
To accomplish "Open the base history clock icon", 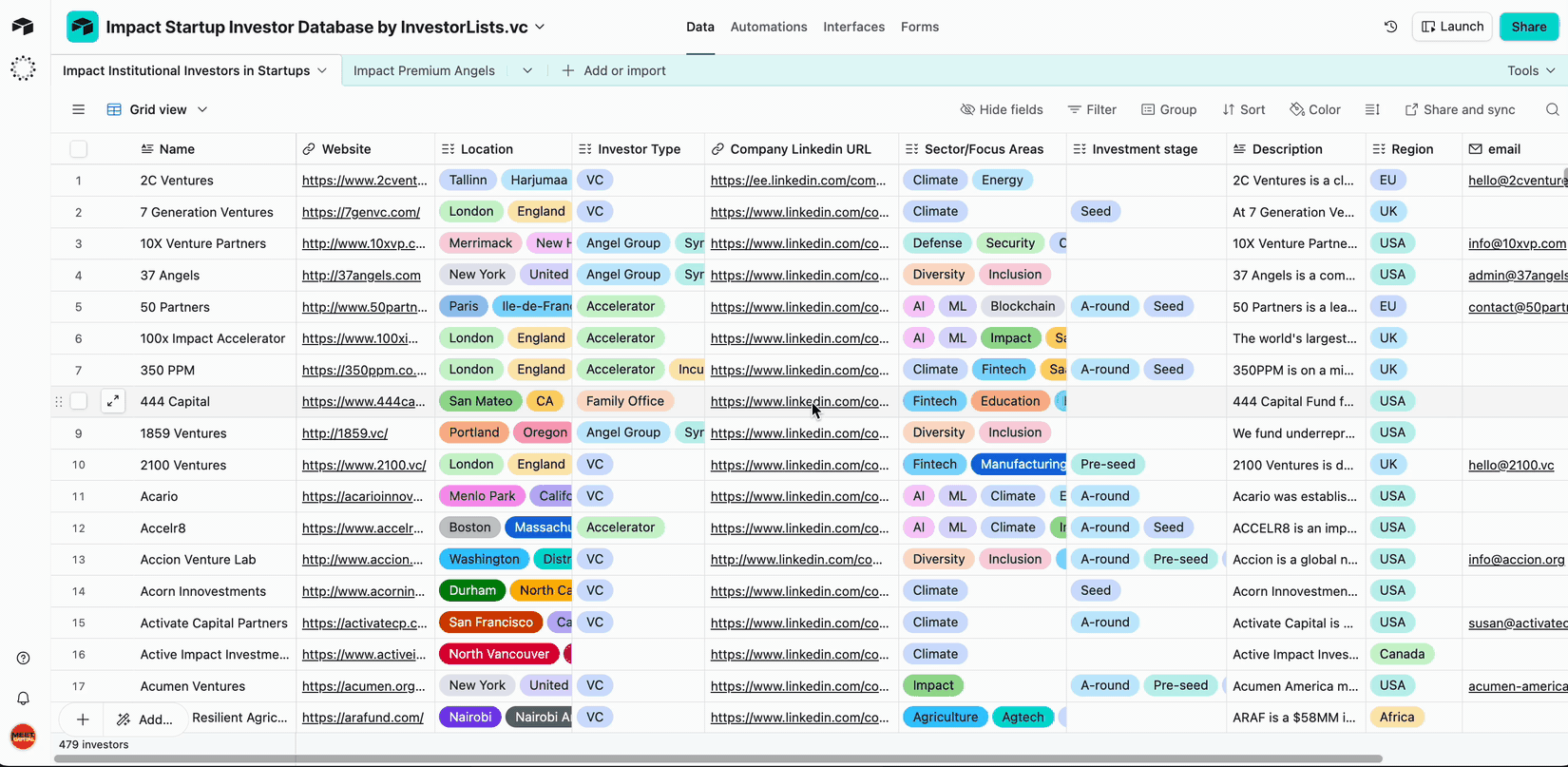I will click(1390, 27).
